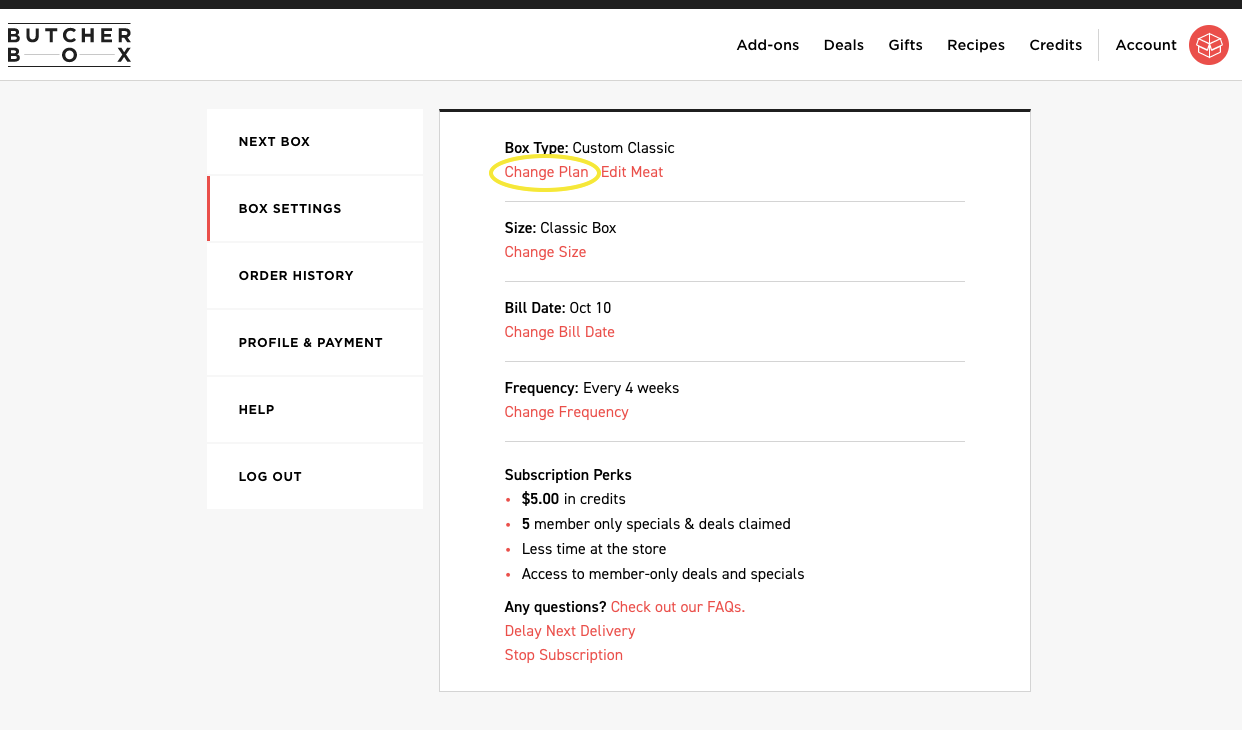Click the ButcherBox logo
Viewport: 1242px width, 730px height.
tap(69, 45)
